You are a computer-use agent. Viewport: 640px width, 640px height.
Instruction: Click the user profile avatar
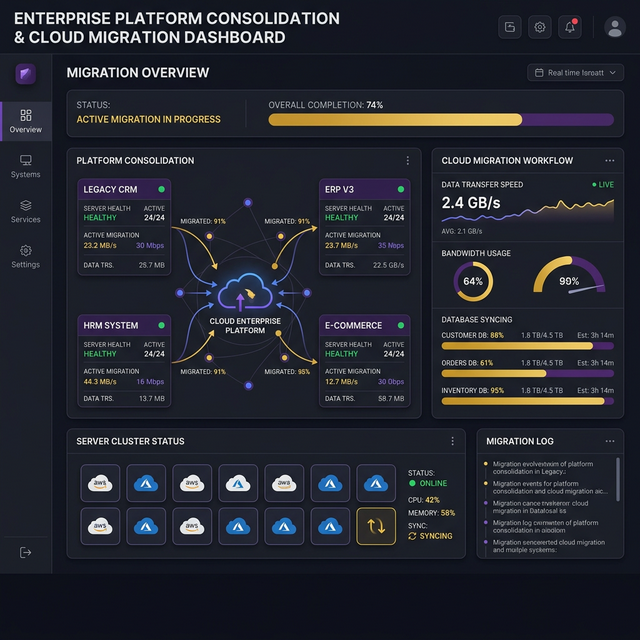615,27
